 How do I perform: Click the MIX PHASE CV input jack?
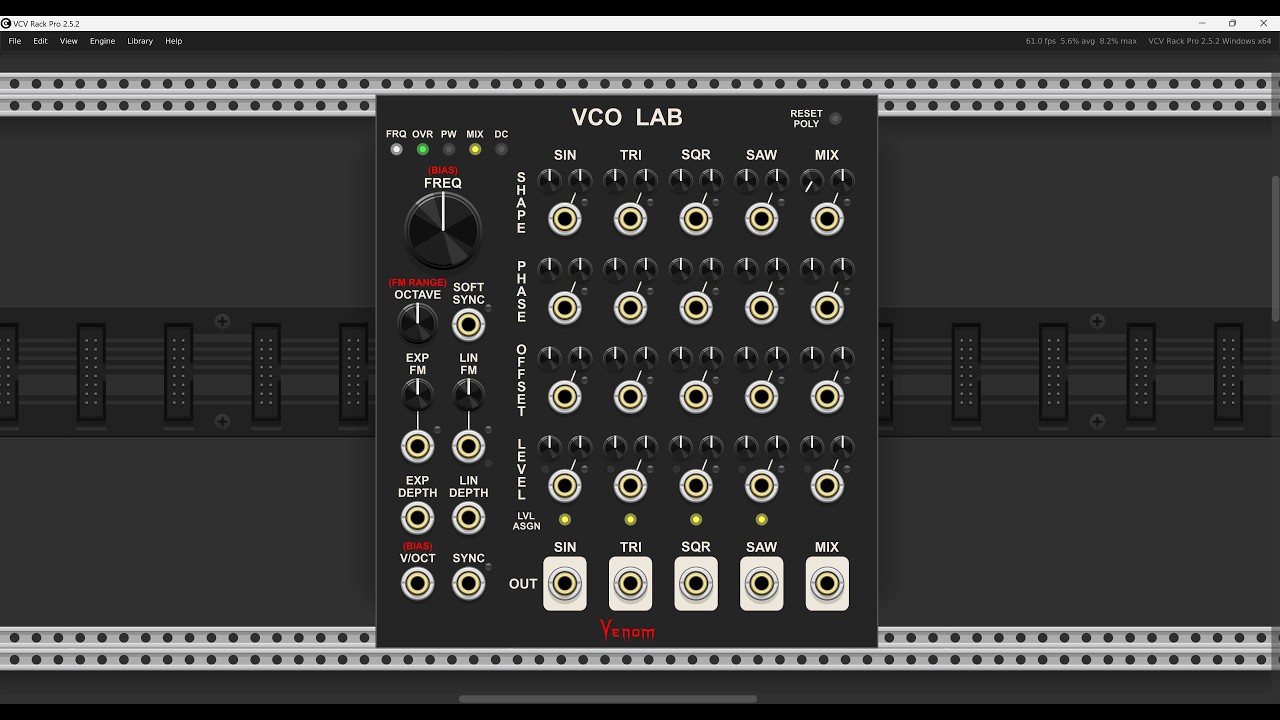[x=827, y=308]
